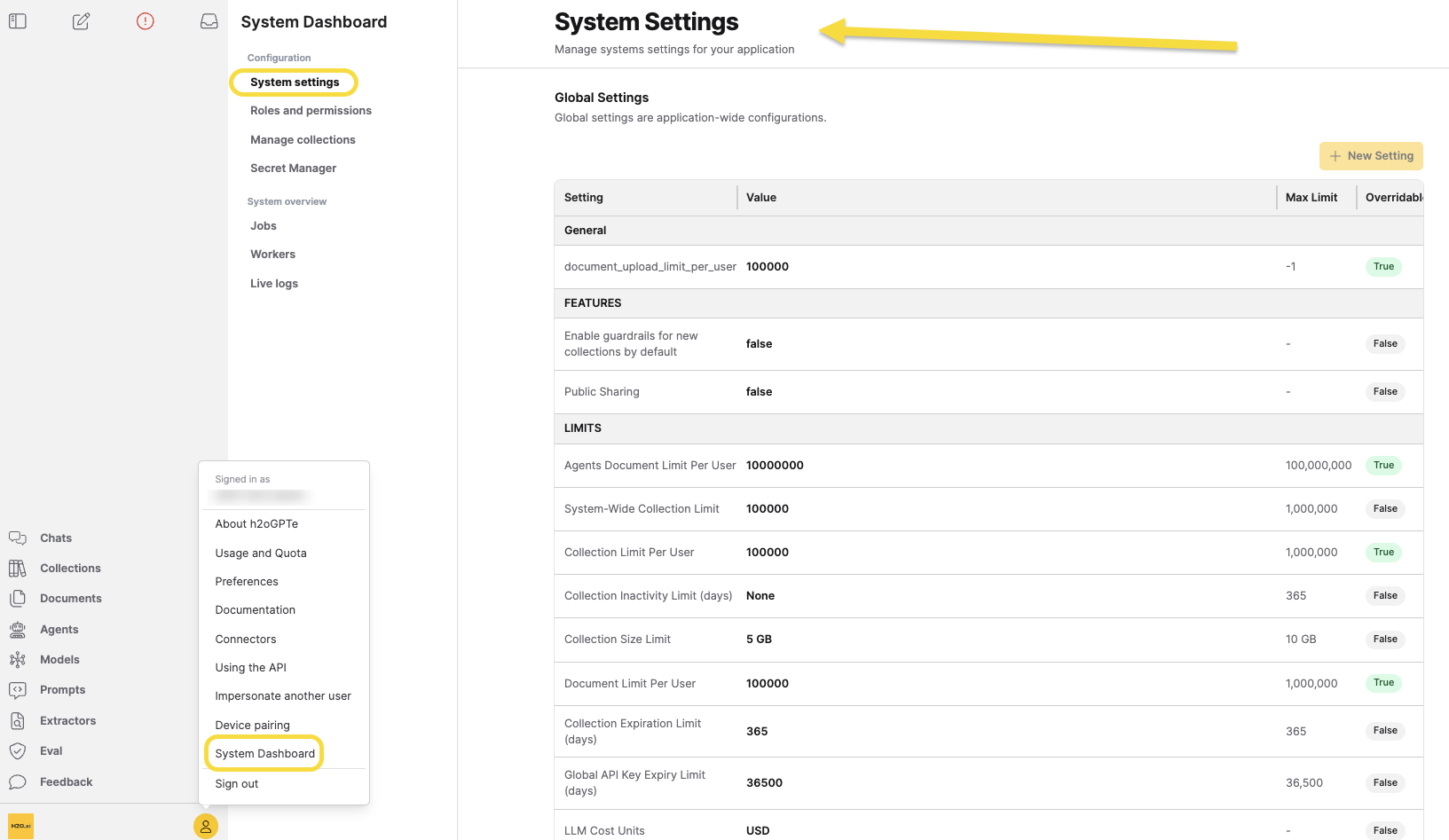Viewport: 1449px width, 840px height.
Task: Open Models from the sidebar
Action: click(18, 659)
